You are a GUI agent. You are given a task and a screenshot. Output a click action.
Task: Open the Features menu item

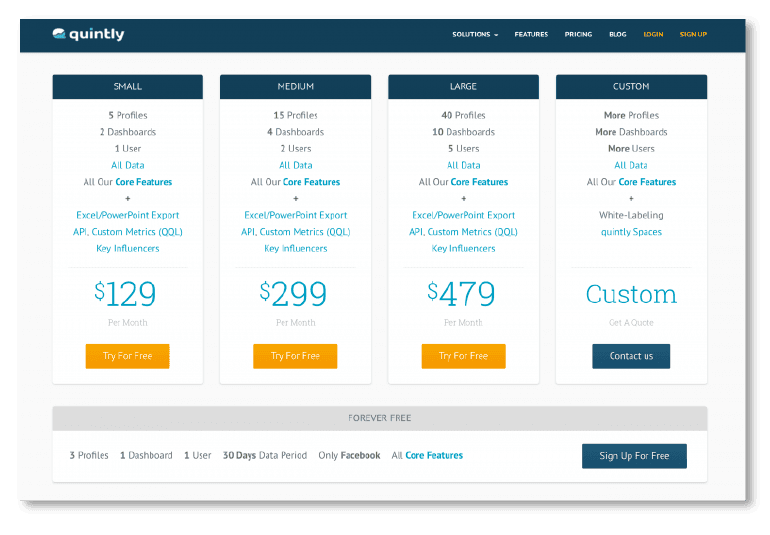[531, 34]
